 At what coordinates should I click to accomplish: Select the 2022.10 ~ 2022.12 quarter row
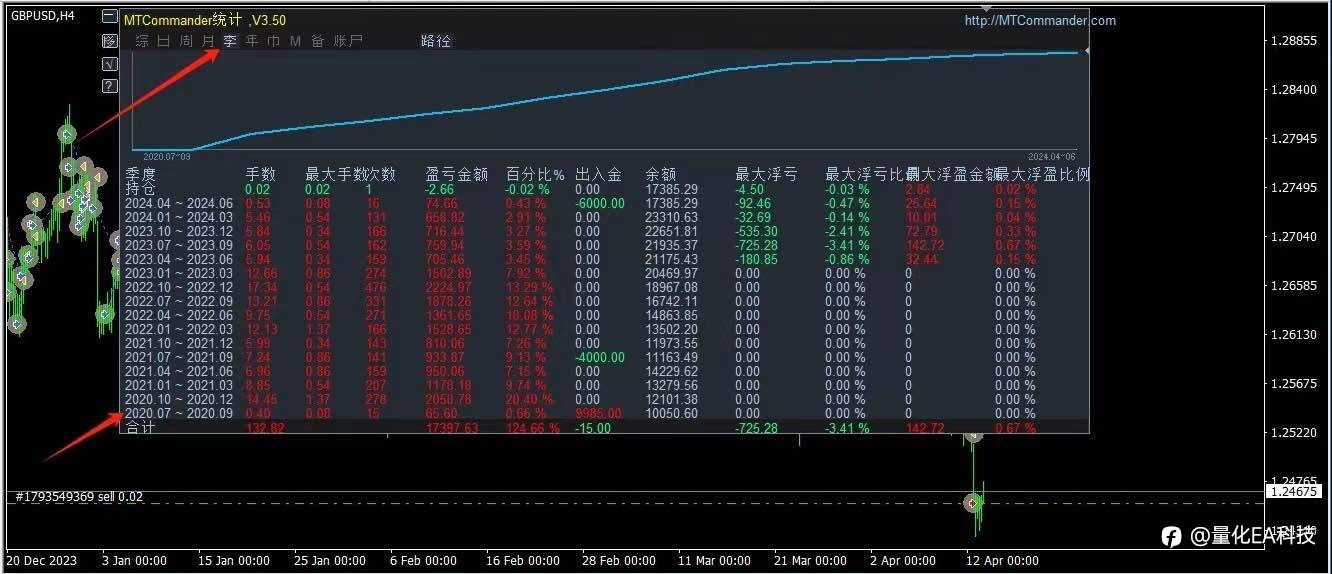click(603, 287)
